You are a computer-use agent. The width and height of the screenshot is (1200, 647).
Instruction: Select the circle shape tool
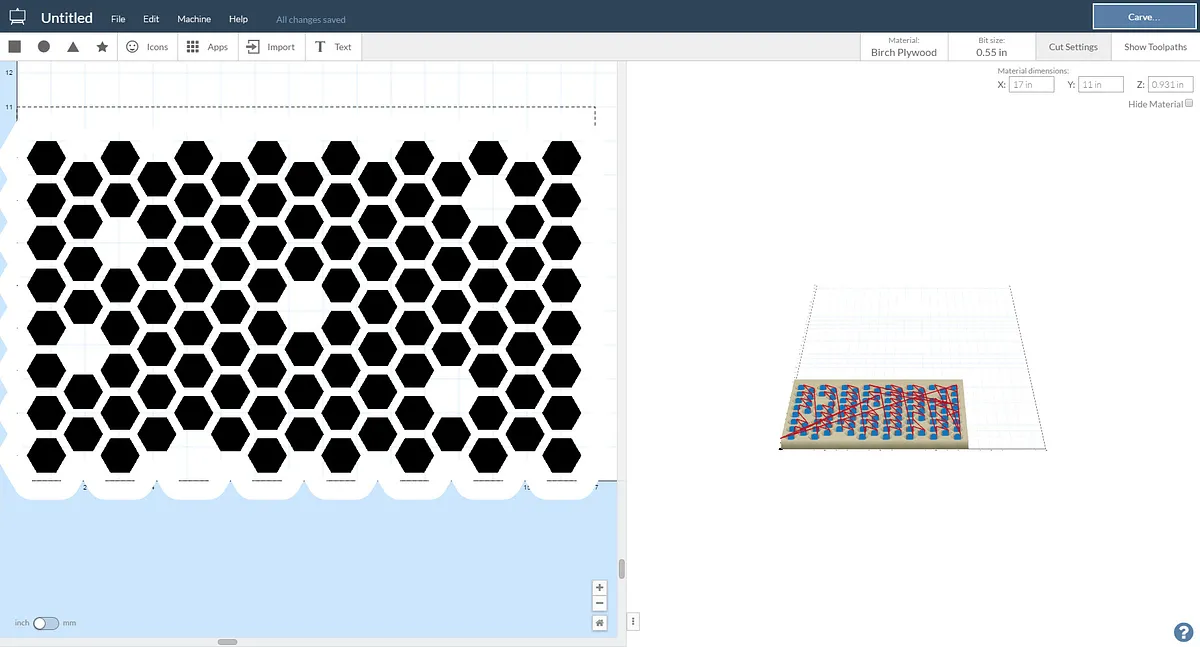(x=44, y=47)
